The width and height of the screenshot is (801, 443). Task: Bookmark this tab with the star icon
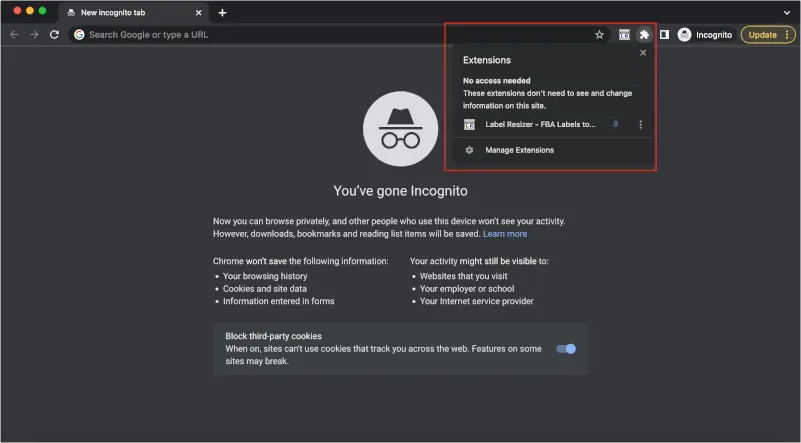tap(599, 35)
